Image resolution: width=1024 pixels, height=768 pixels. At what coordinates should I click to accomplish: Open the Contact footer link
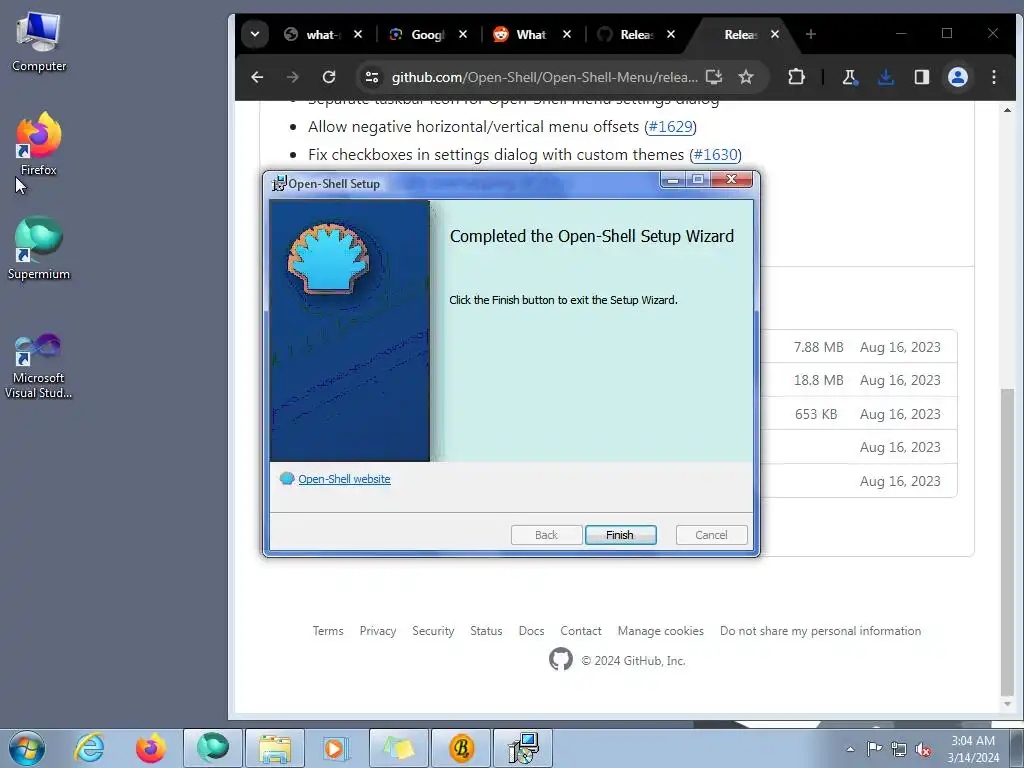coord(581,631)
